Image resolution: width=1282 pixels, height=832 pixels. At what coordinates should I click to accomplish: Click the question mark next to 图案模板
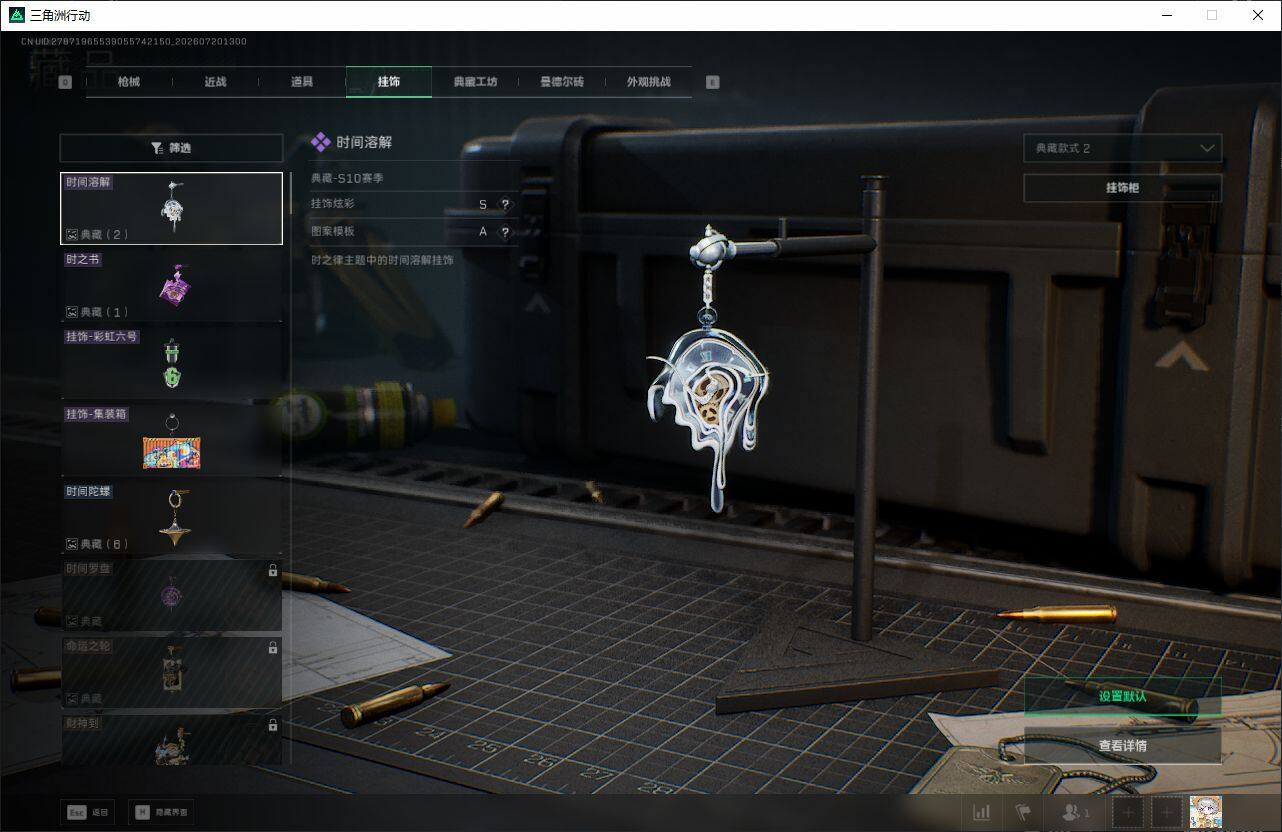505,231
